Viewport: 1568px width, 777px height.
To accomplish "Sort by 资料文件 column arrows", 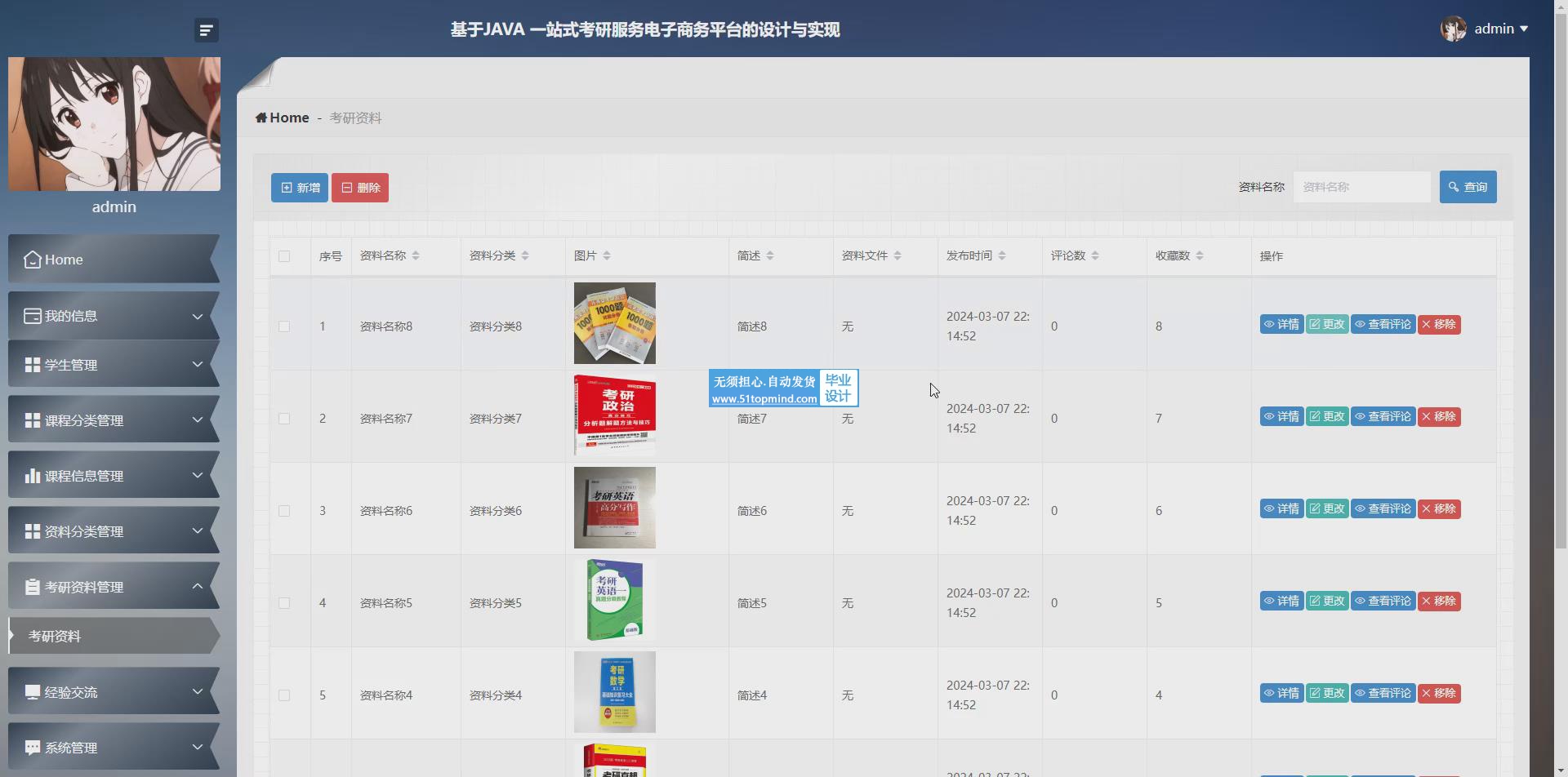I will coord(898,256).
